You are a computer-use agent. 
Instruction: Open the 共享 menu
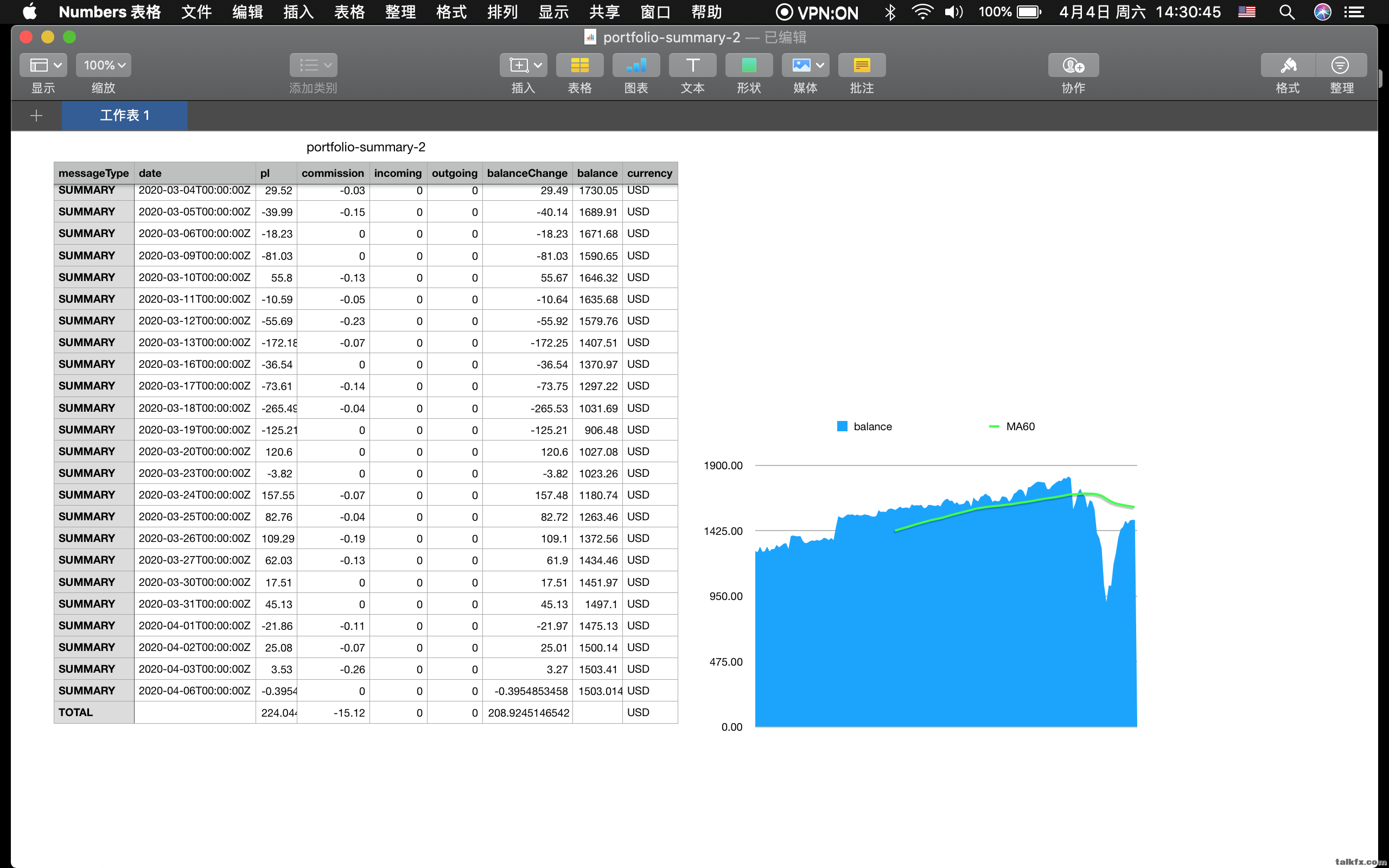tap(604, 11)
